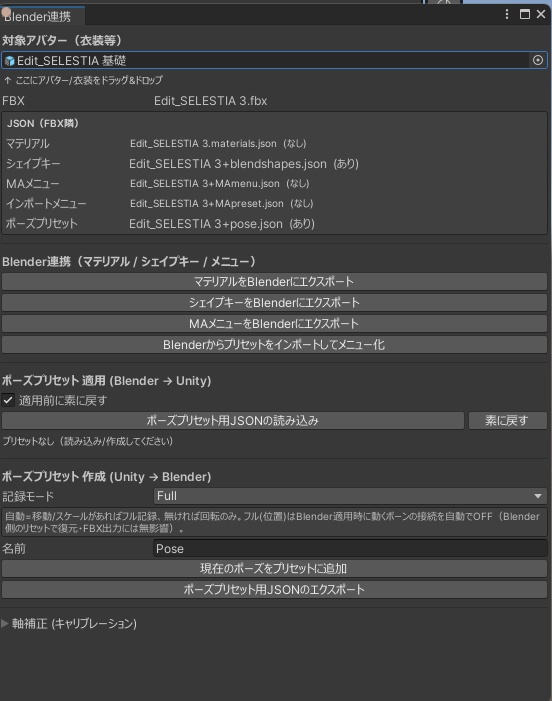This screenshot has width=552, height=701.
Task: Click シェイプキーをBlenderにエクスポート button
Action: click(x=274, y=303)
